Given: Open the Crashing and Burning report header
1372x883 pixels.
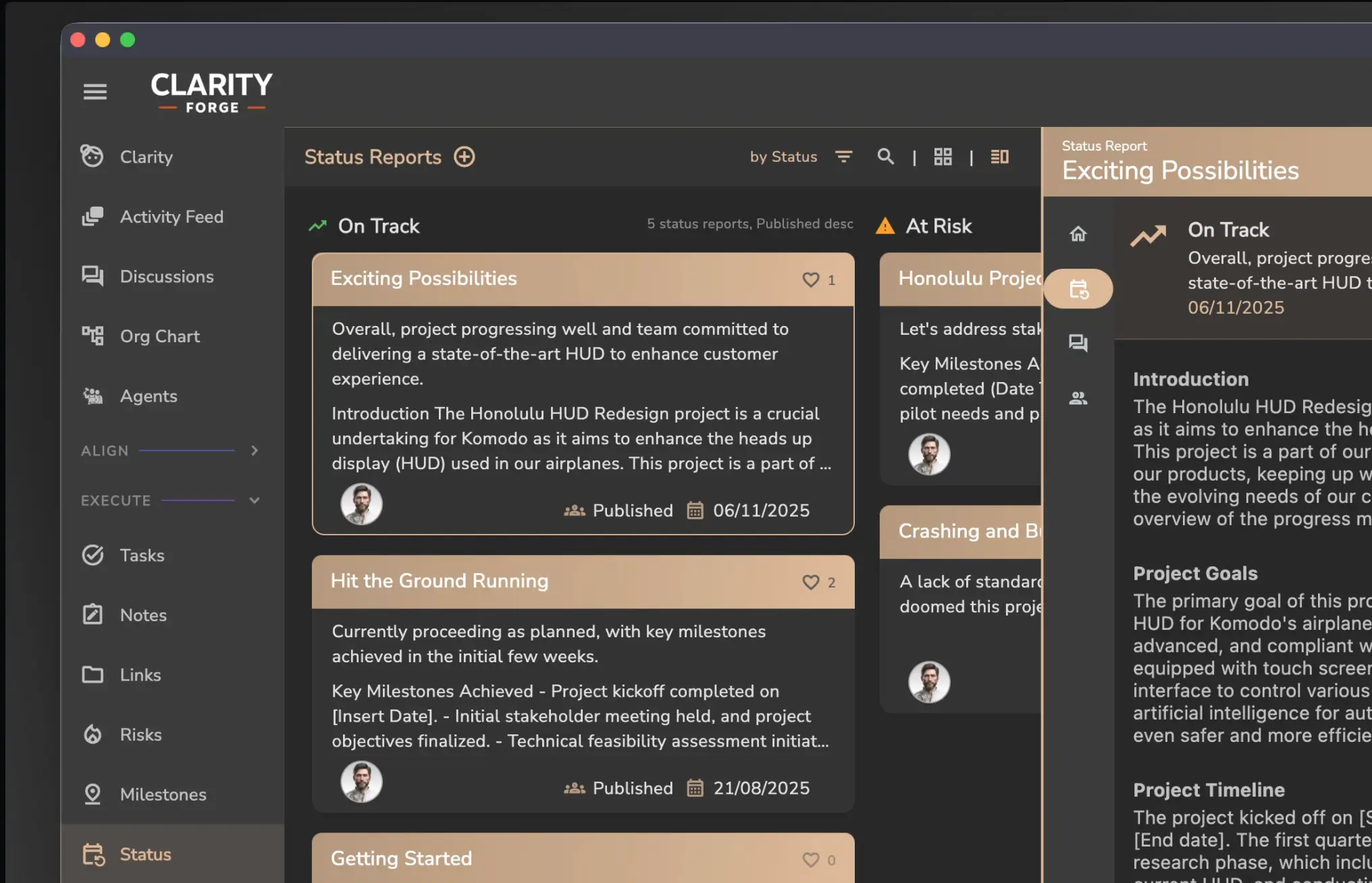Looking at the screenshot, I should [x=970, y=531].
